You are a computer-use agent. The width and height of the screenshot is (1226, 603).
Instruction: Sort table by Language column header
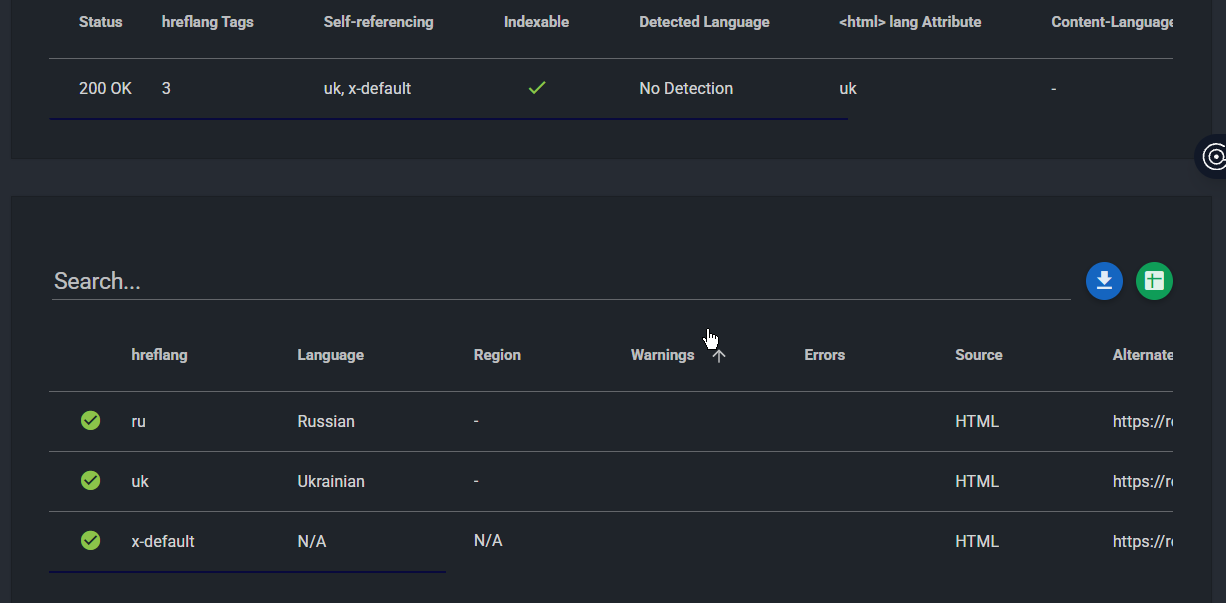330,355
